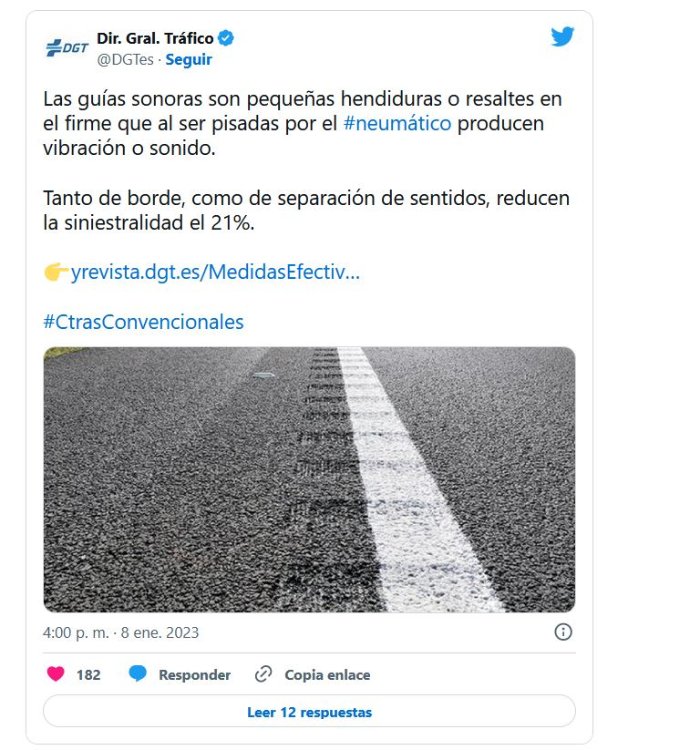
Task: Open the #CtrasConvencionales hashtag
Action: 143,322
